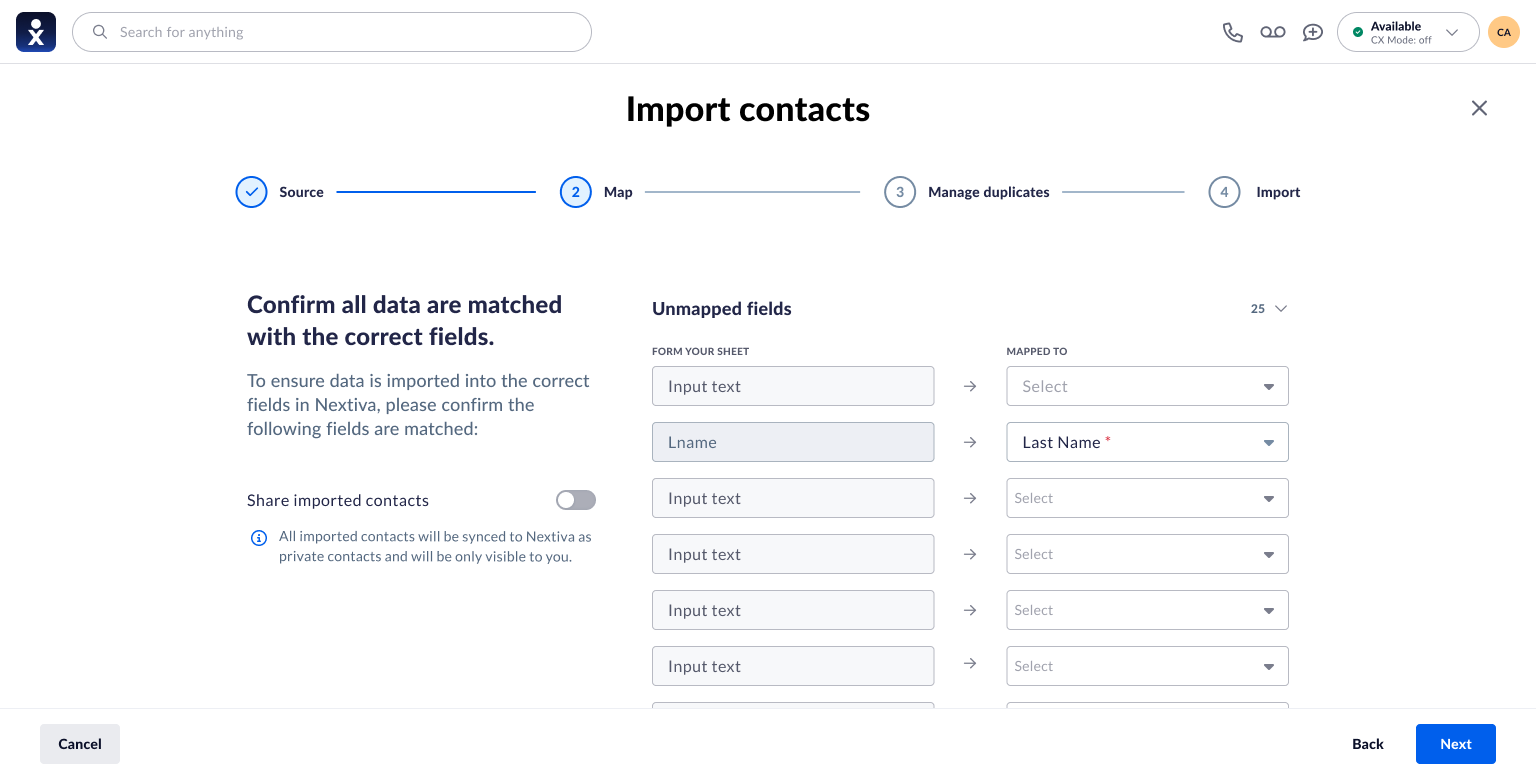
Task: Click the info icon beside private contacts note
Action: [x=259, y=538]
